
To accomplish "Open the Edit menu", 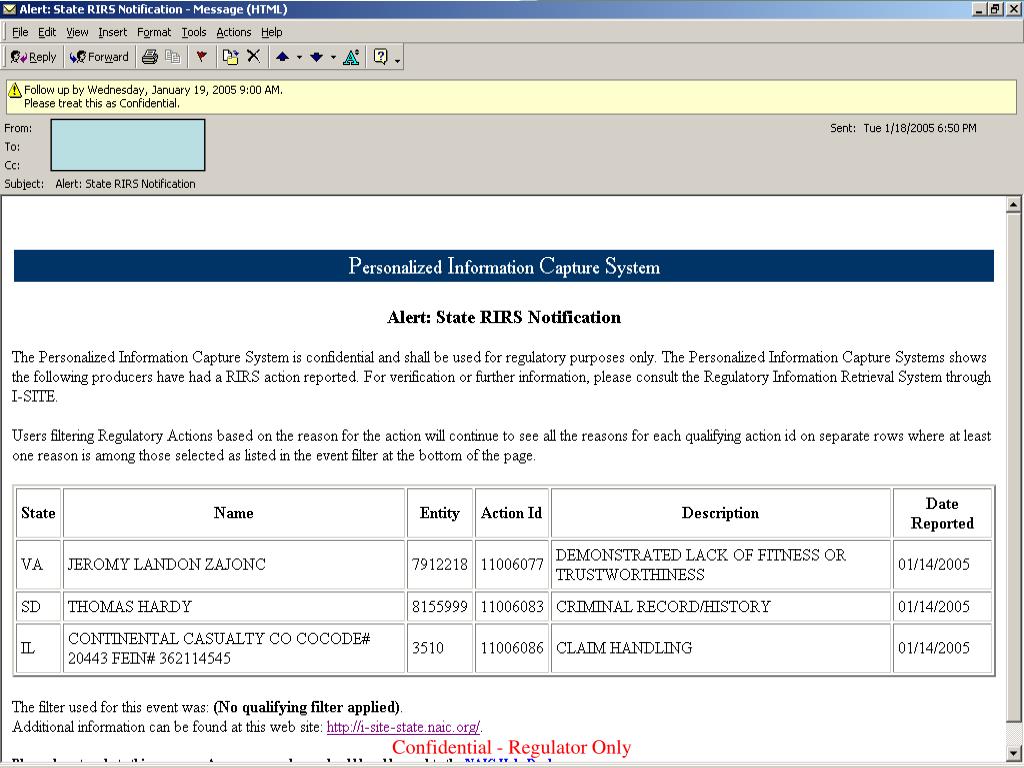I will 46,32.
